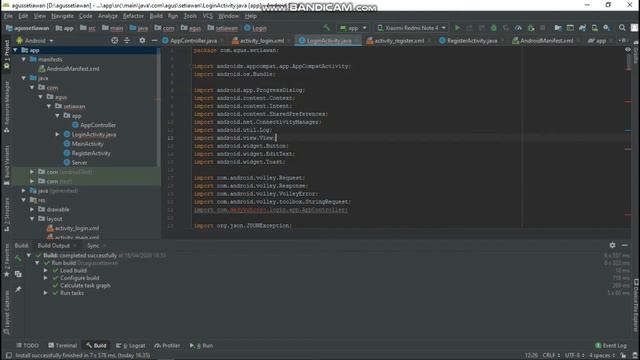The height and width of the screenshot is (360, 640).
Task: Open the Xiaomi Redmi Note 4 device dropdown
Action: pos(411,28)
